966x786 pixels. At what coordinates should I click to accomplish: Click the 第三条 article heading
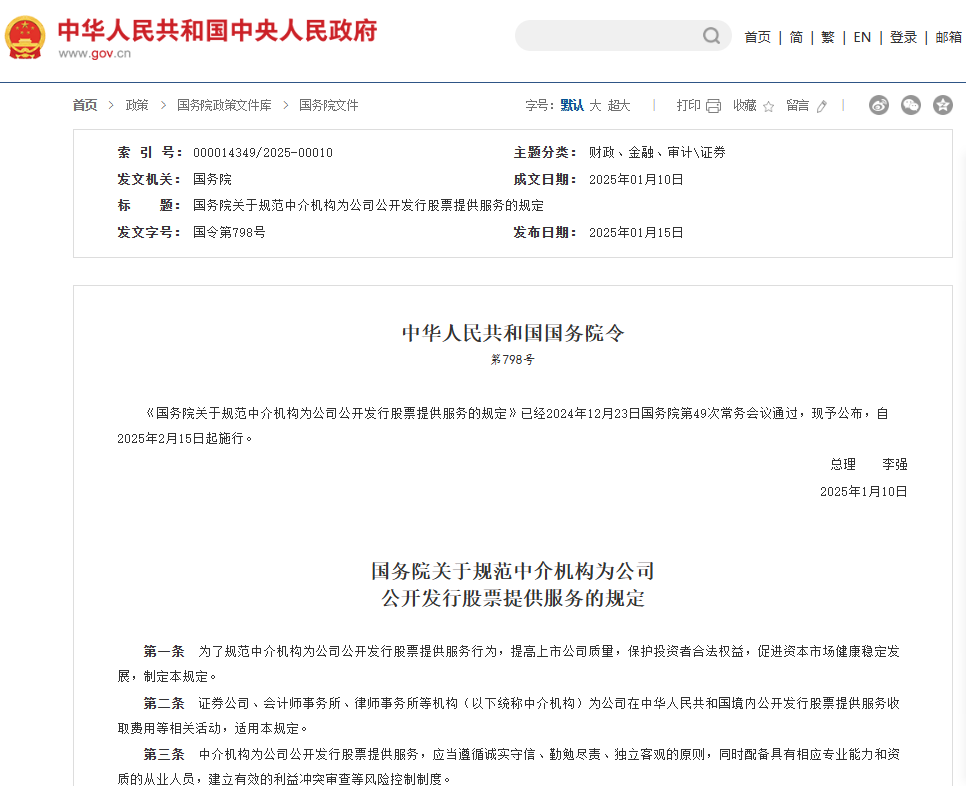164,754
